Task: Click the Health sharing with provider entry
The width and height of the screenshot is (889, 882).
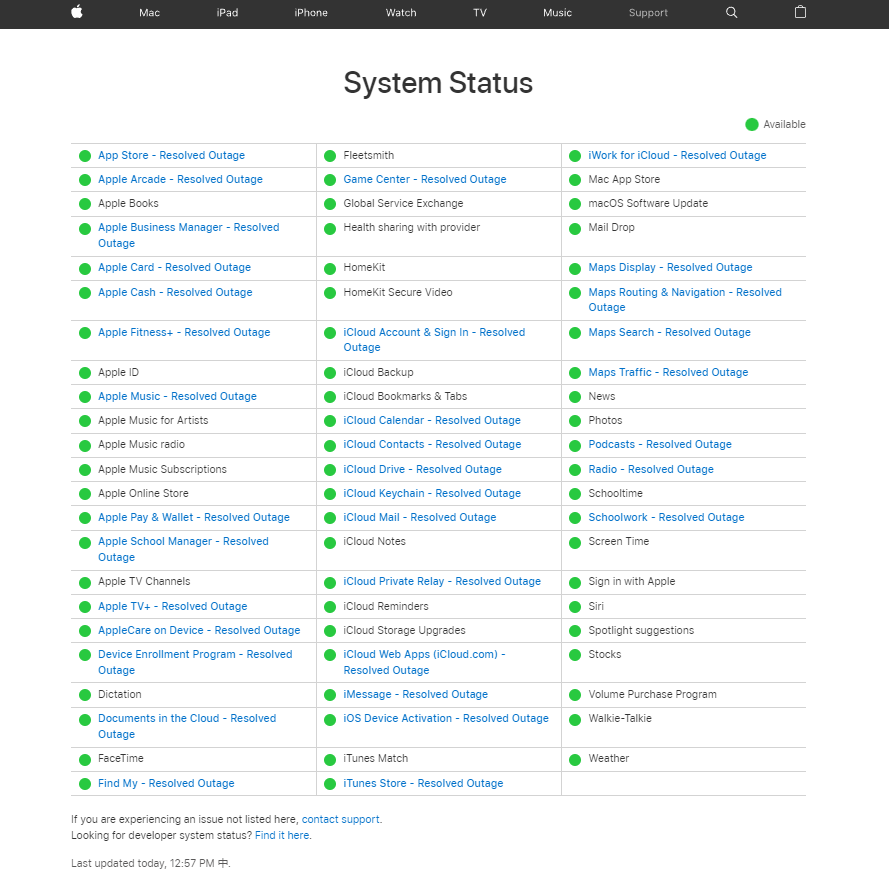Action: coord(412,227)
